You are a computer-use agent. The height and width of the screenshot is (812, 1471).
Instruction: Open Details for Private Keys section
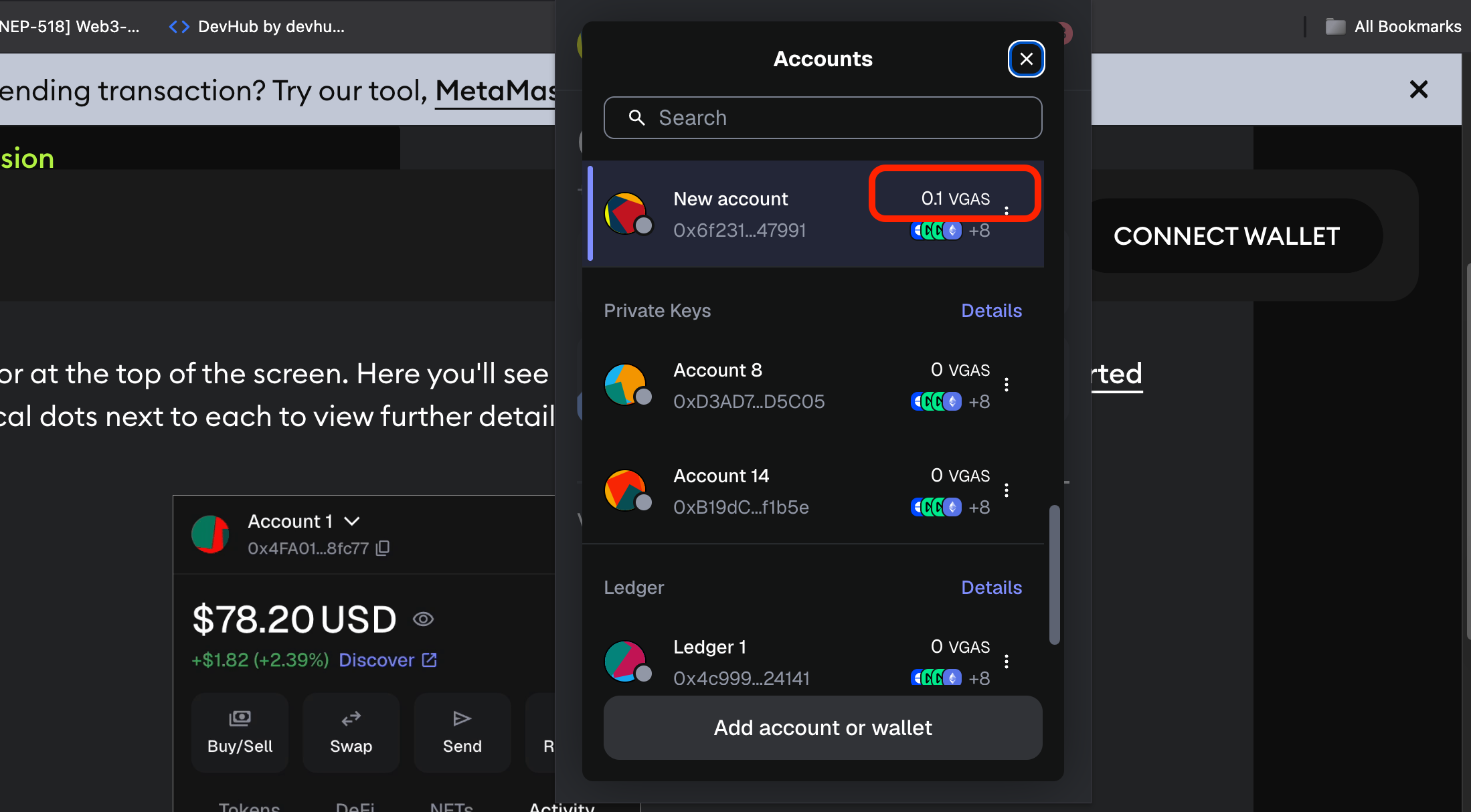point(991,310)
